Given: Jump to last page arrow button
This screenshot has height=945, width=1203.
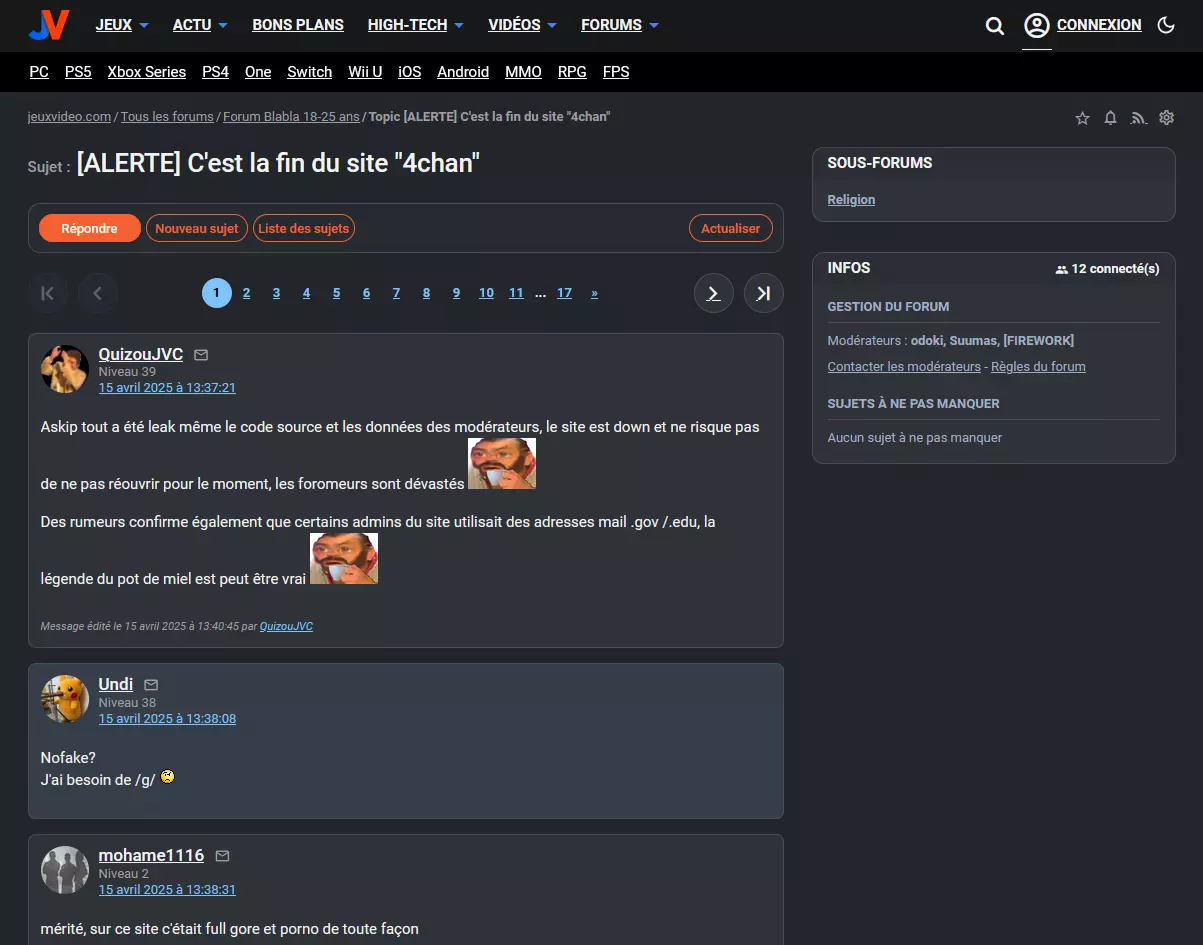Looking at the screenshot, I should tap(764, 293).
